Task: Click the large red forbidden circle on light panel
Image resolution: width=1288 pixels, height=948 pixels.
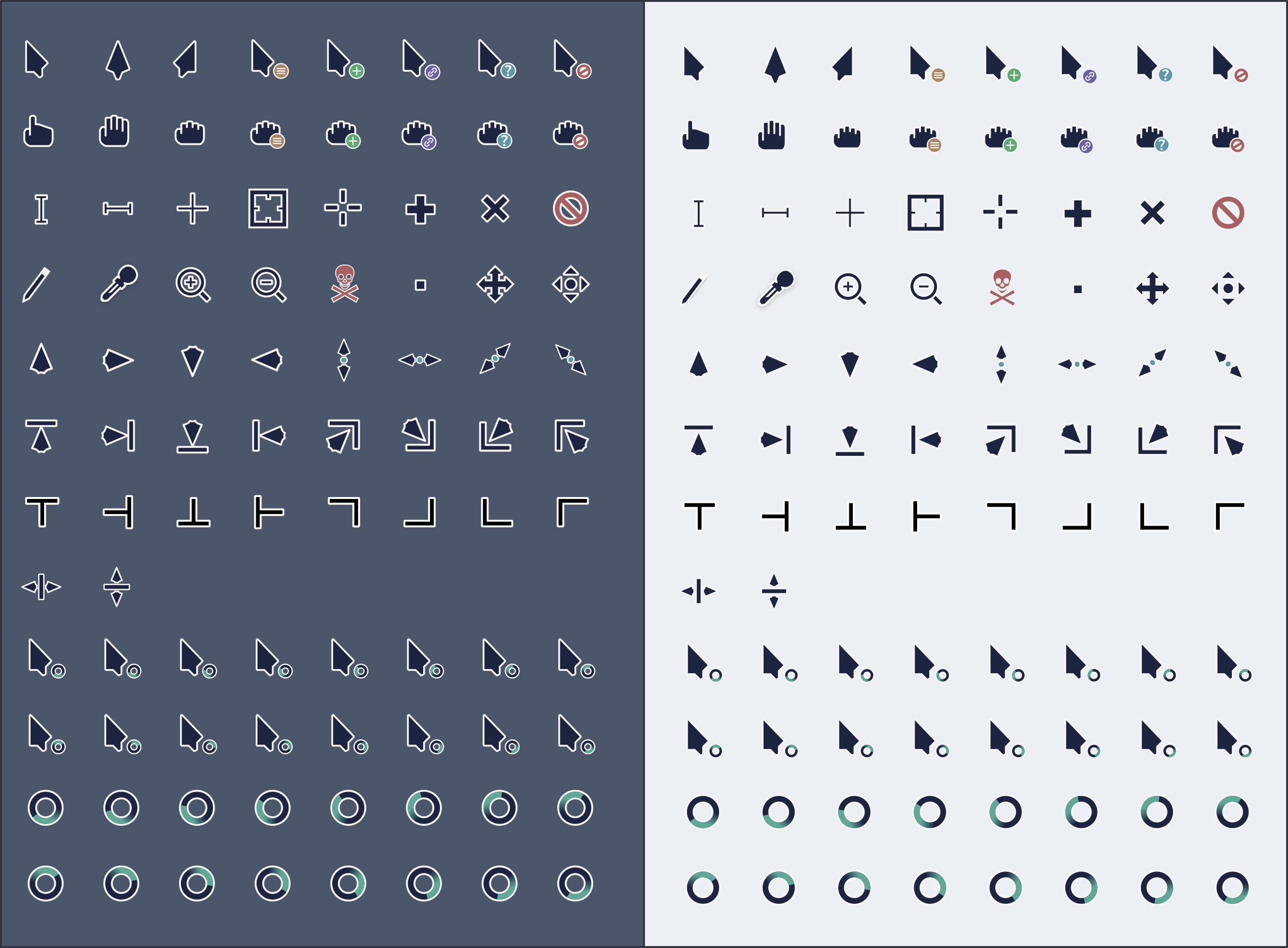Action: 1228,213
